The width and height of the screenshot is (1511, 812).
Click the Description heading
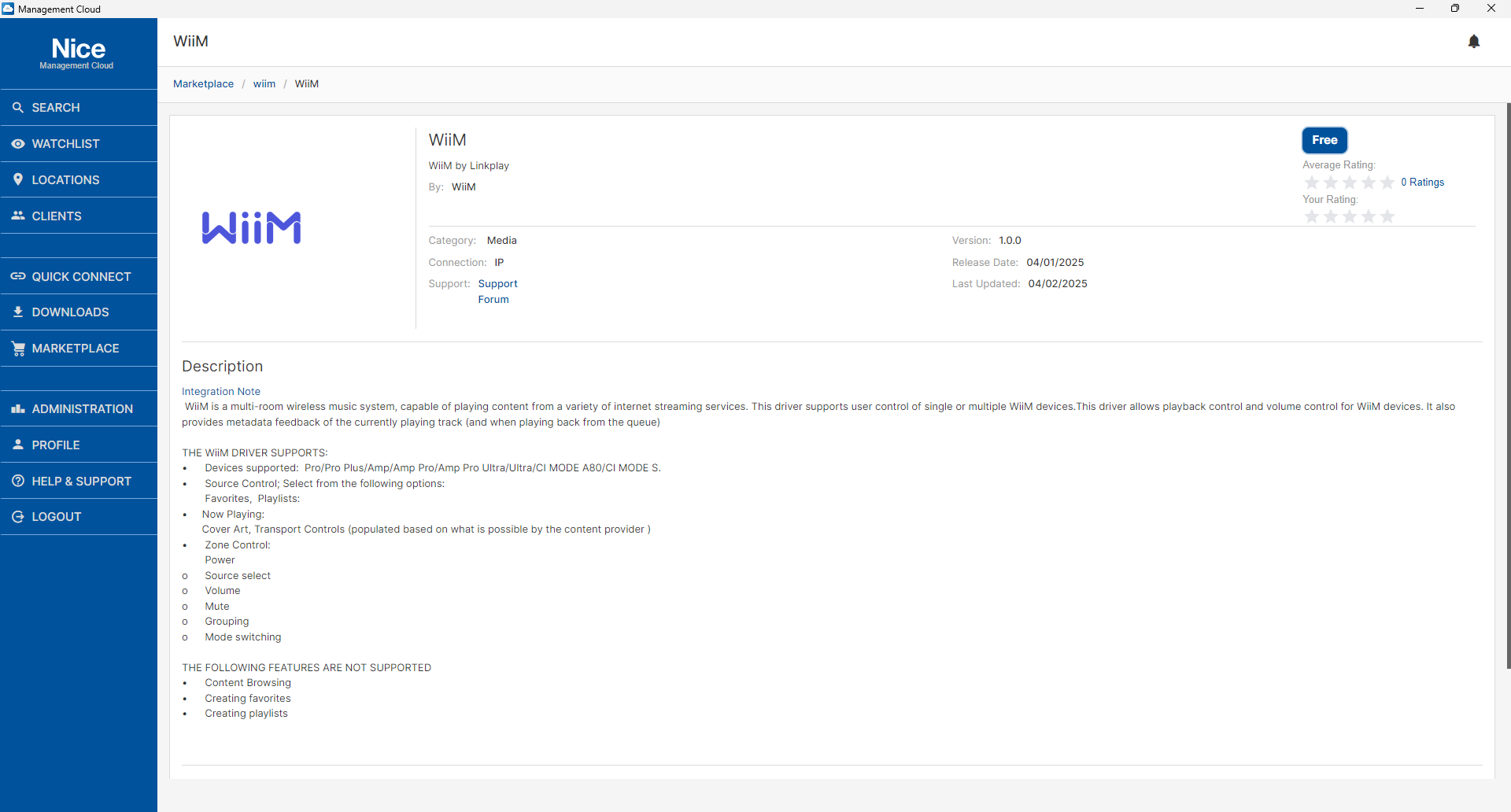[x=223, y=366]
